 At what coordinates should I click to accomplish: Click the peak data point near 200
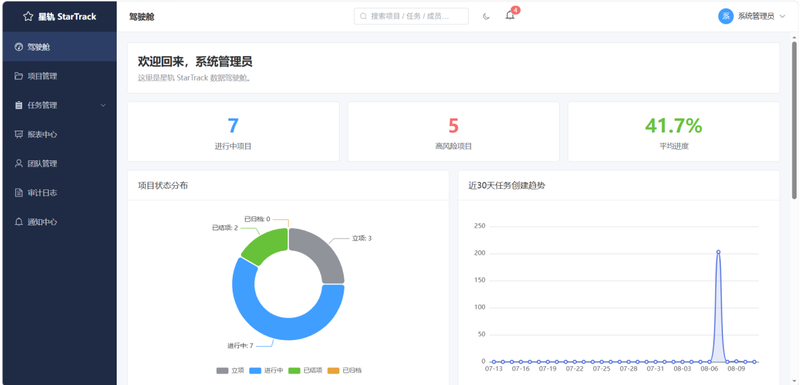click(x=718, y=252)
